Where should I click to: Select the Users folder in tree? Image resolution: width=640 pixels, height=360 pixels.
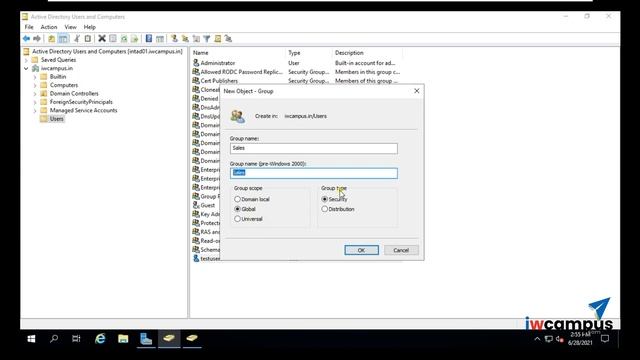[56, 119]
